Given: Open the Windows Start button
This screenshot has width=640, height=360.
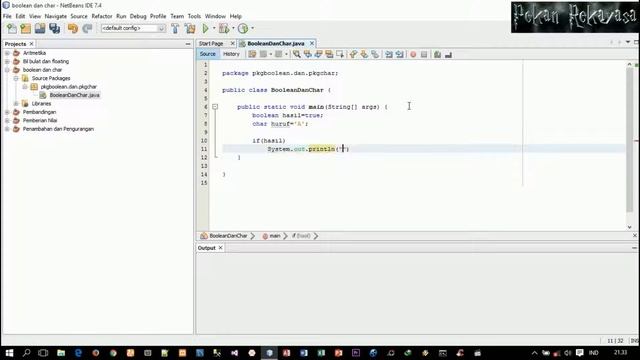Looking at the screenshot, I should click(9, 353).
